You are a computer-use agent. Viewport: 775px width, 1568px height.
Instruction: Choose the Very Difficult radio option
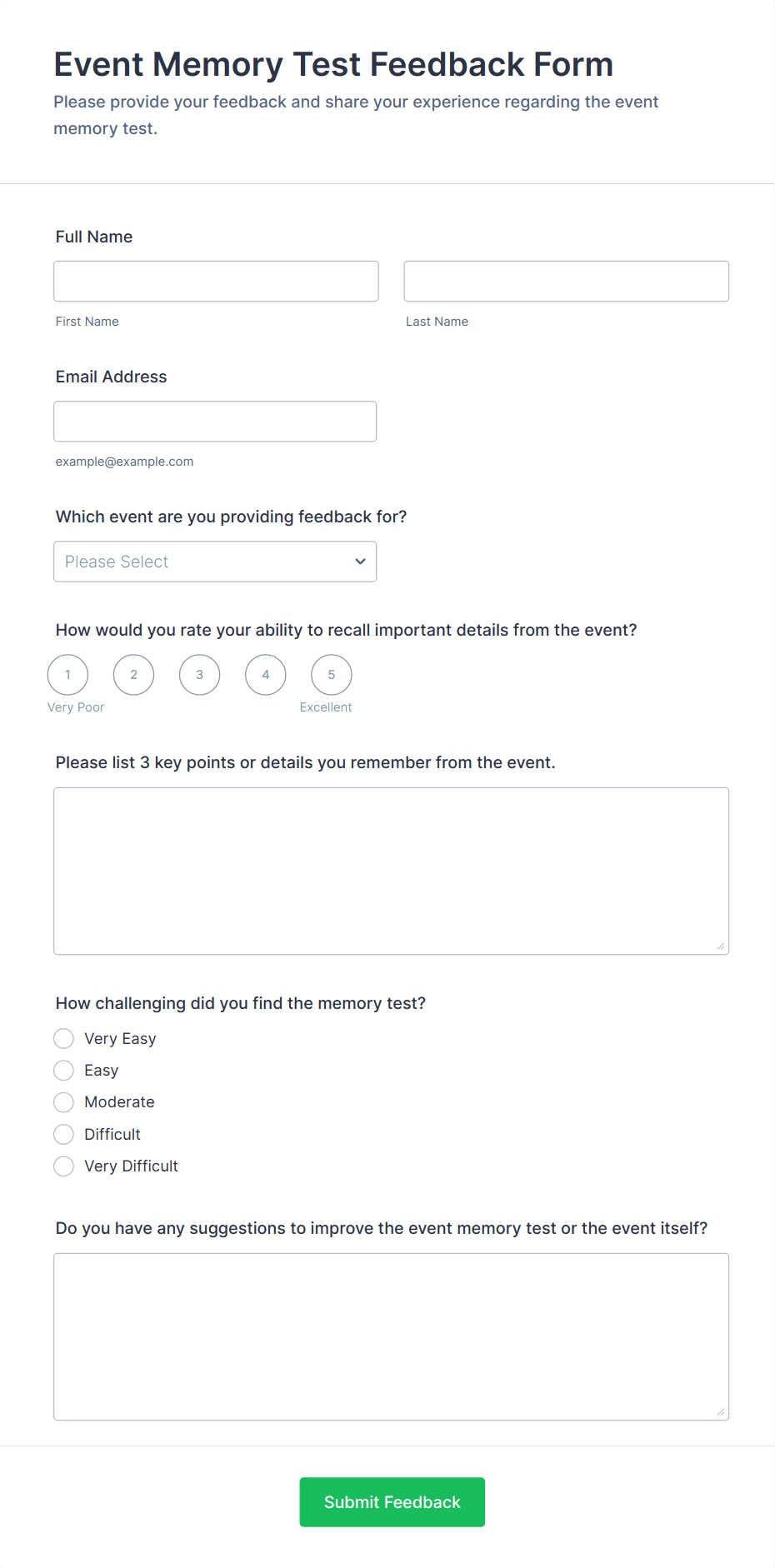[64, 1166]
